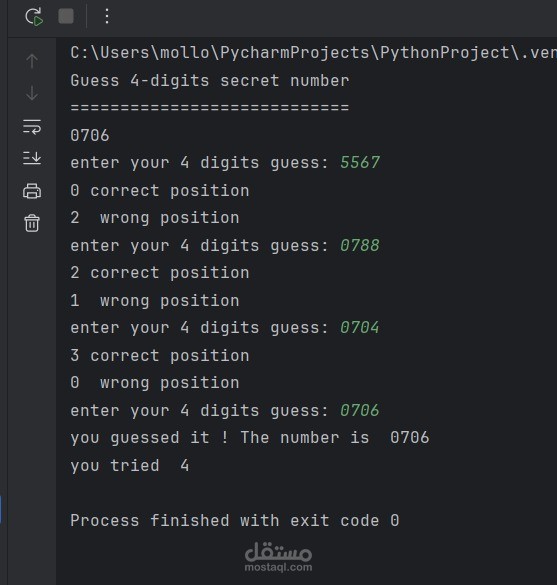Click the Clear All trash icon

32,223
